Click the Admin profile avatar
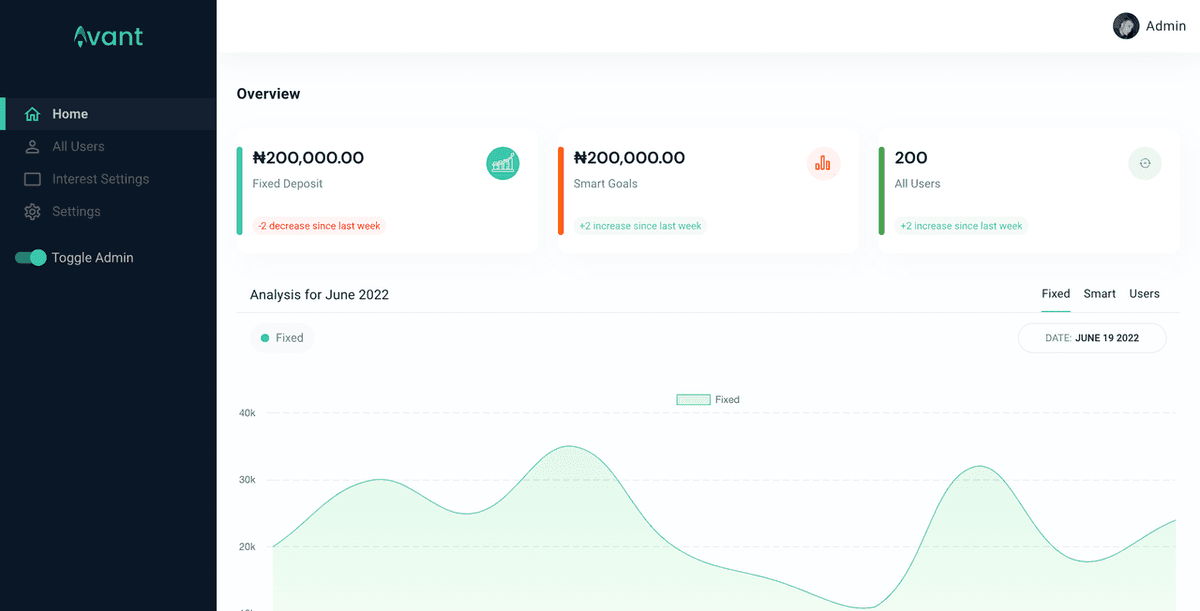Screen dimensions: 1200x611 [1126, 26]
